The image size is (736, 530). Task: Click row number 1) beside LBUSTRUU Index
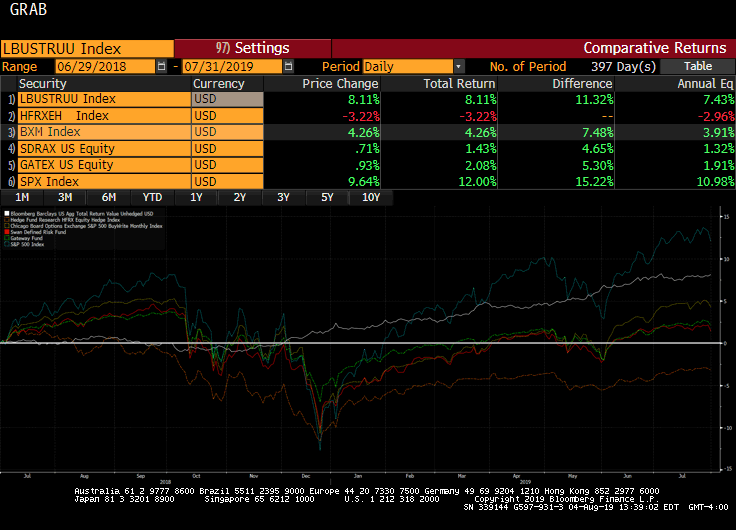click(x=11, y=99)
